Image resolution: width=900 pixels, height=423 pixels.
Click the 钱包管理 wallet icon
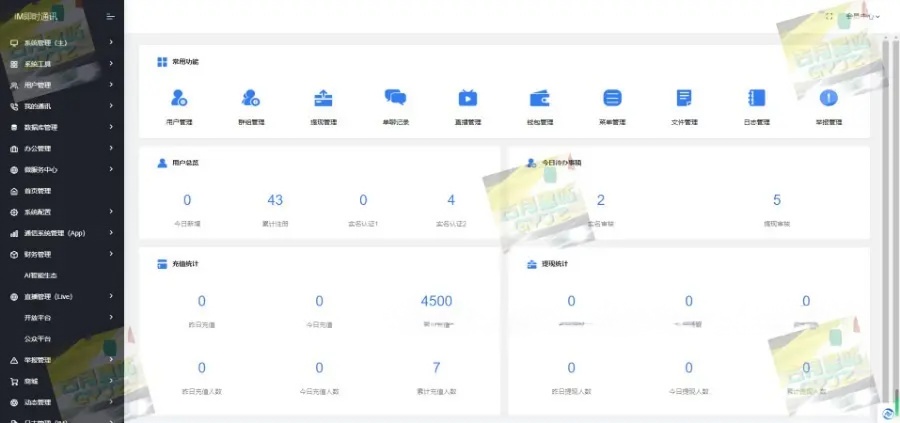click(540, 98)
